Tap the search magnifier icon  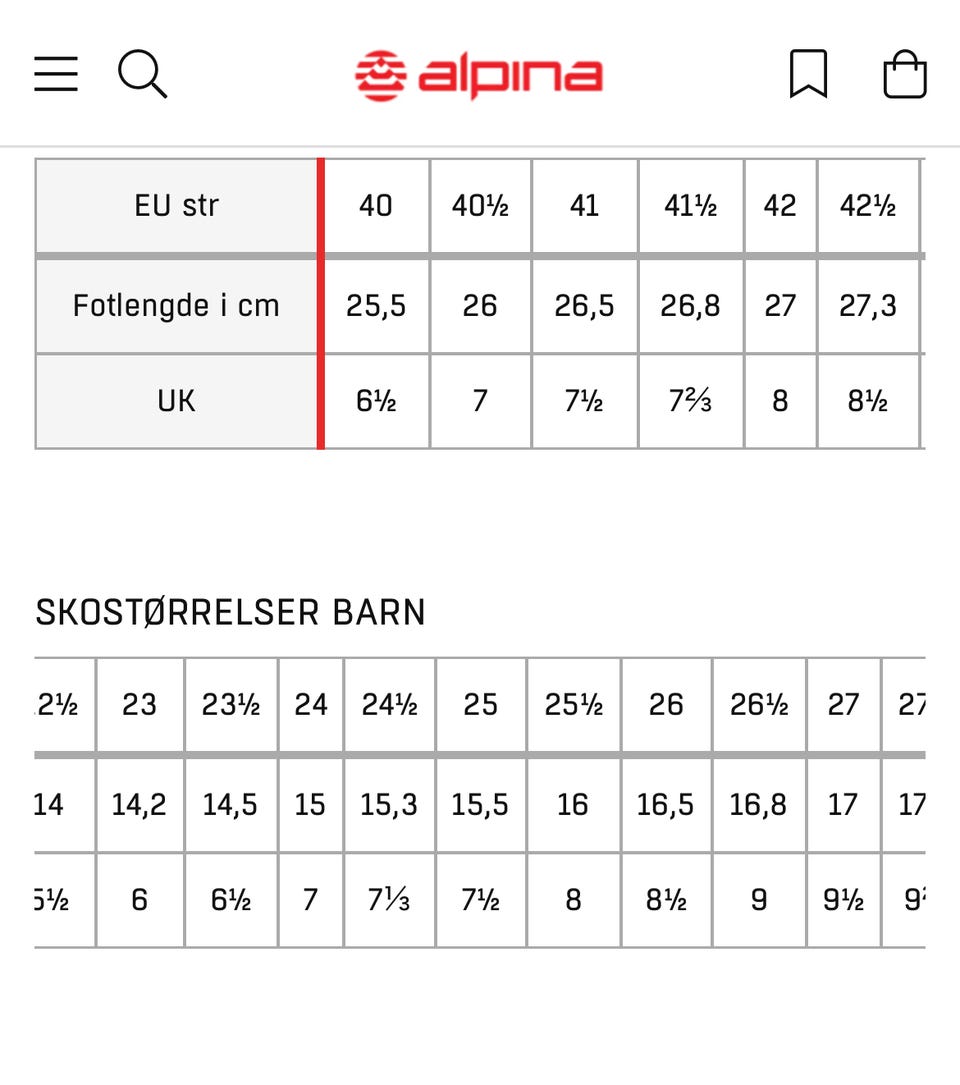pyautogui.click(x=142, y=75)
